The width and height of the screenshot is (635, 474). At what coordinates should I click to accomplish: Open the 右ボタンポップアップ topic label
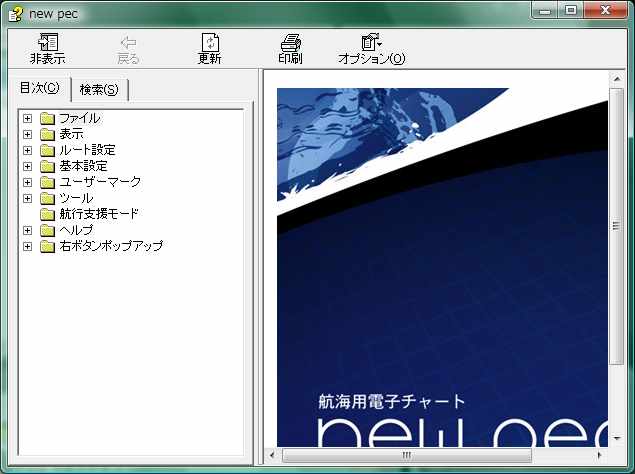pos(111,246)
